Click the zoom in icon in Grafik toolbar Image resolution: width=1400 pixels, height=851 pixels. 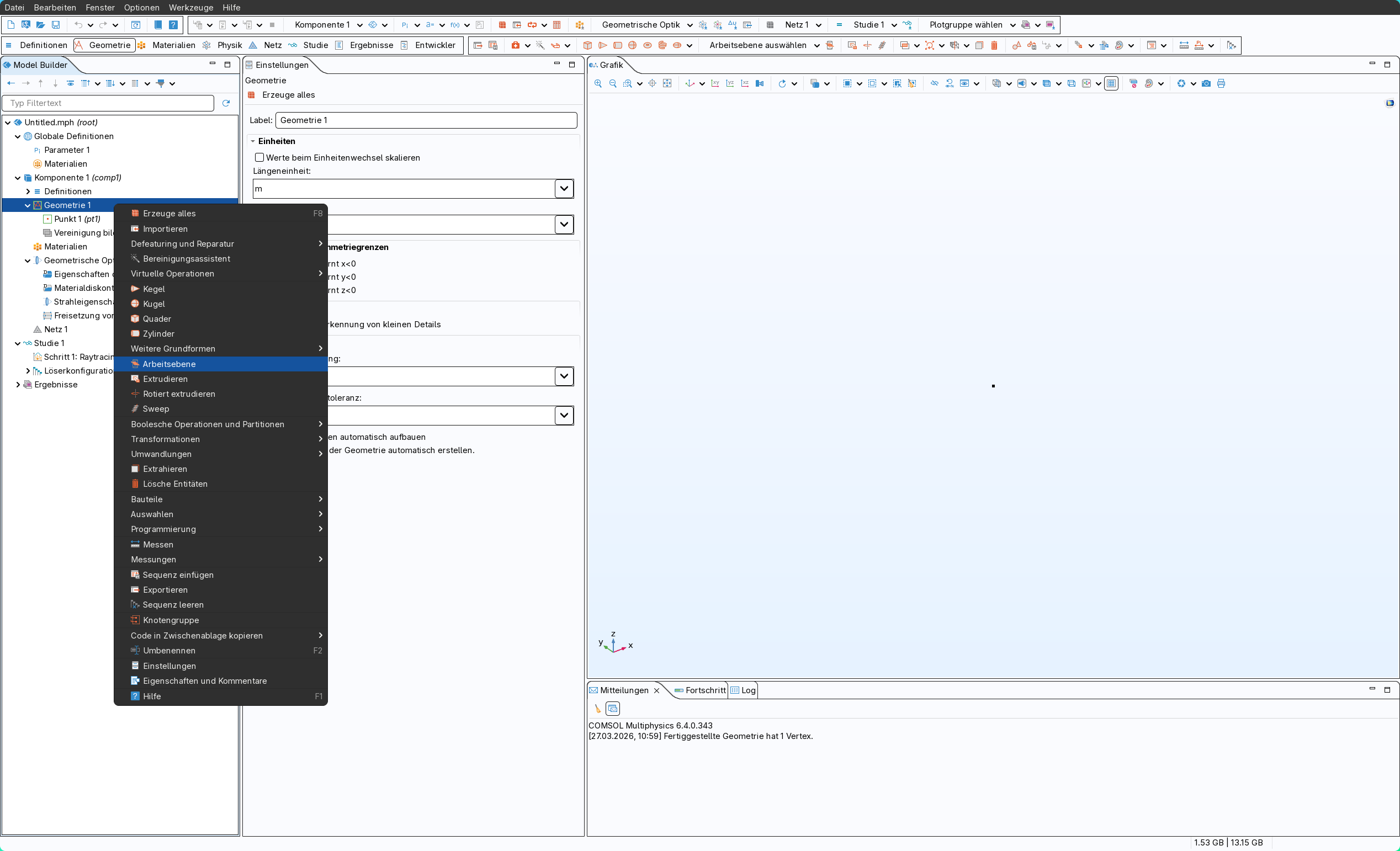point(598,83)
